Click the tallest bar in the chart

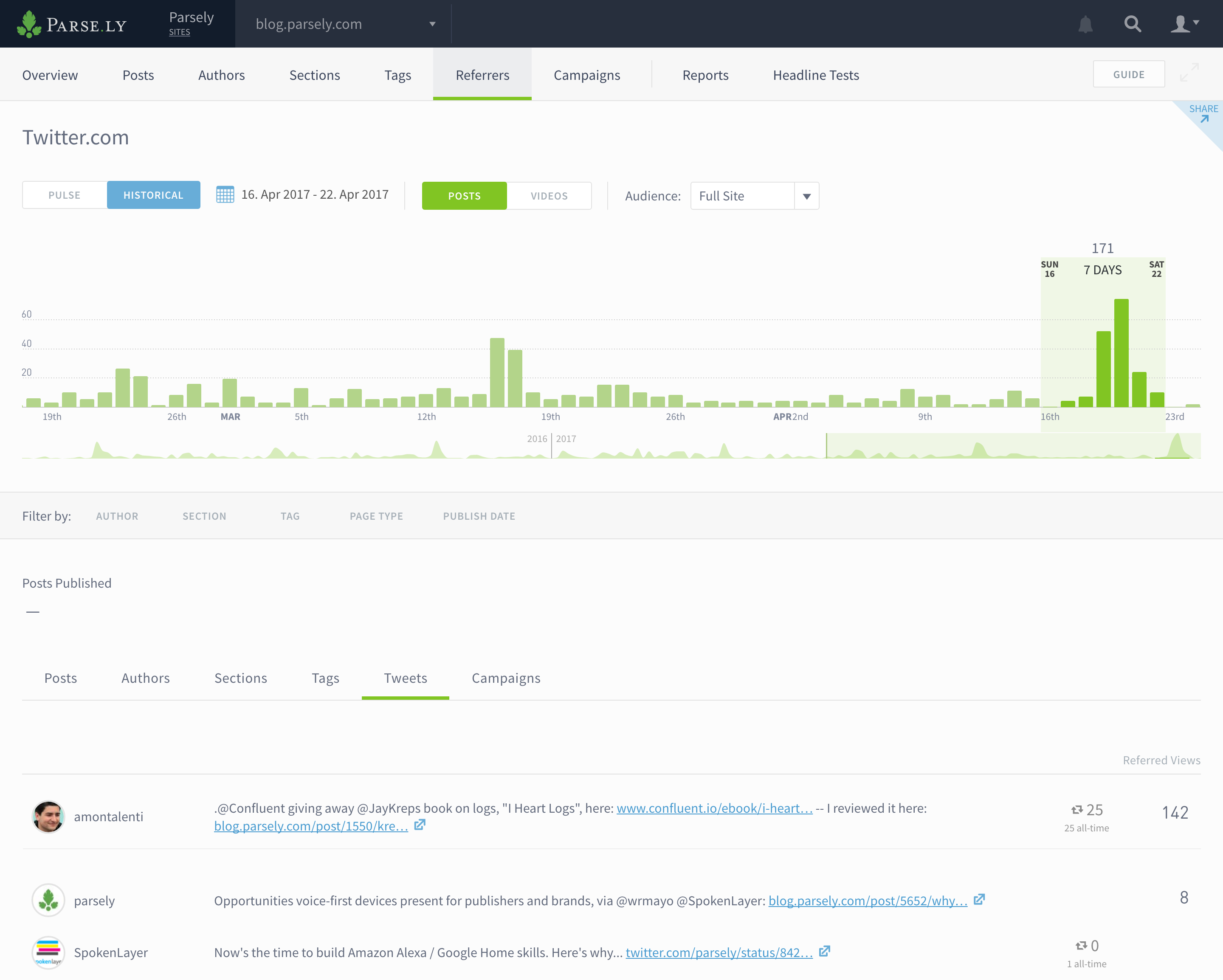point(1121,353)
